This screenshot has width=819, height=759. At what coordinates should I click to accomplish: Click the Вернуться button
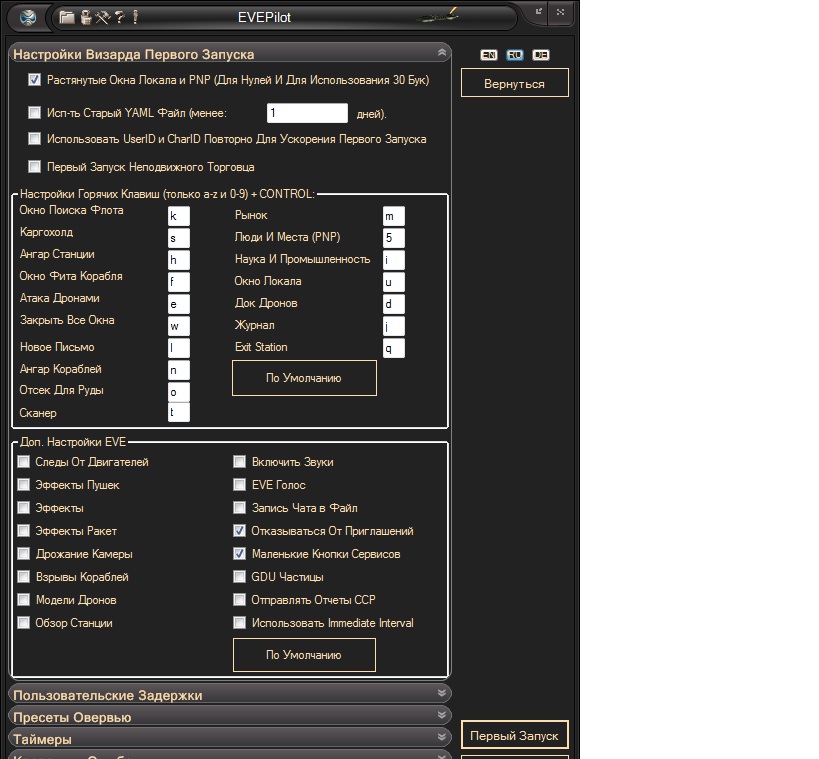(514, 83)
